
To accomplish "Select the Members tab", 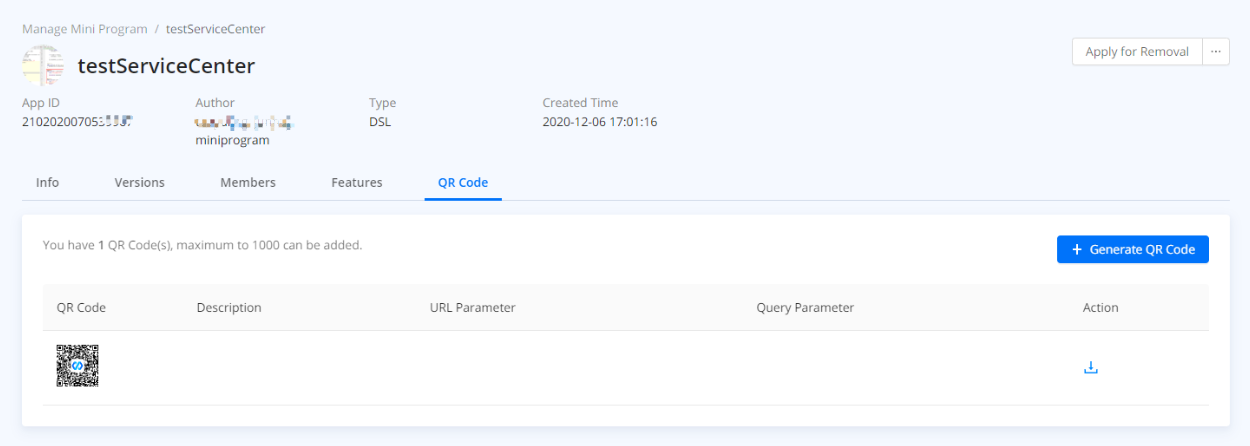I will tap(248, 182).
